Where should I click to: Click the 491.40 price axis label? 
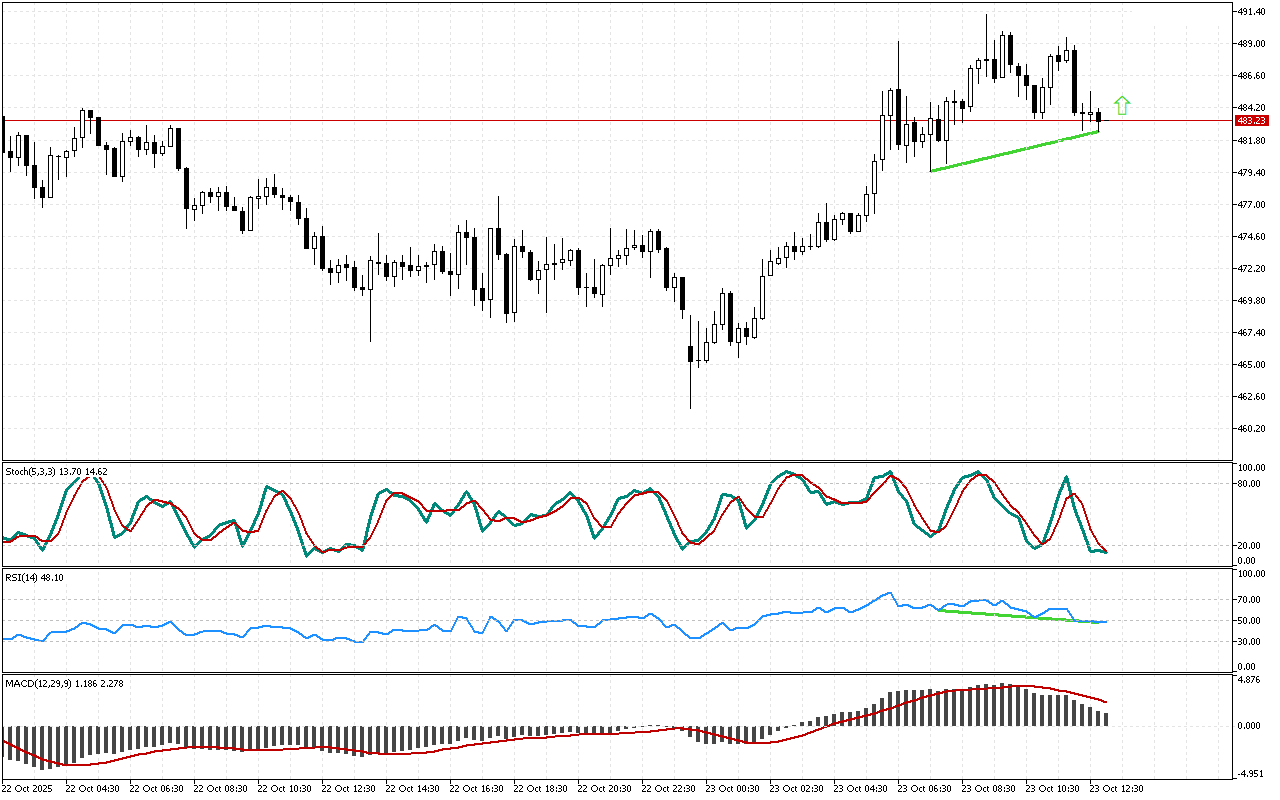point(1252,12)
